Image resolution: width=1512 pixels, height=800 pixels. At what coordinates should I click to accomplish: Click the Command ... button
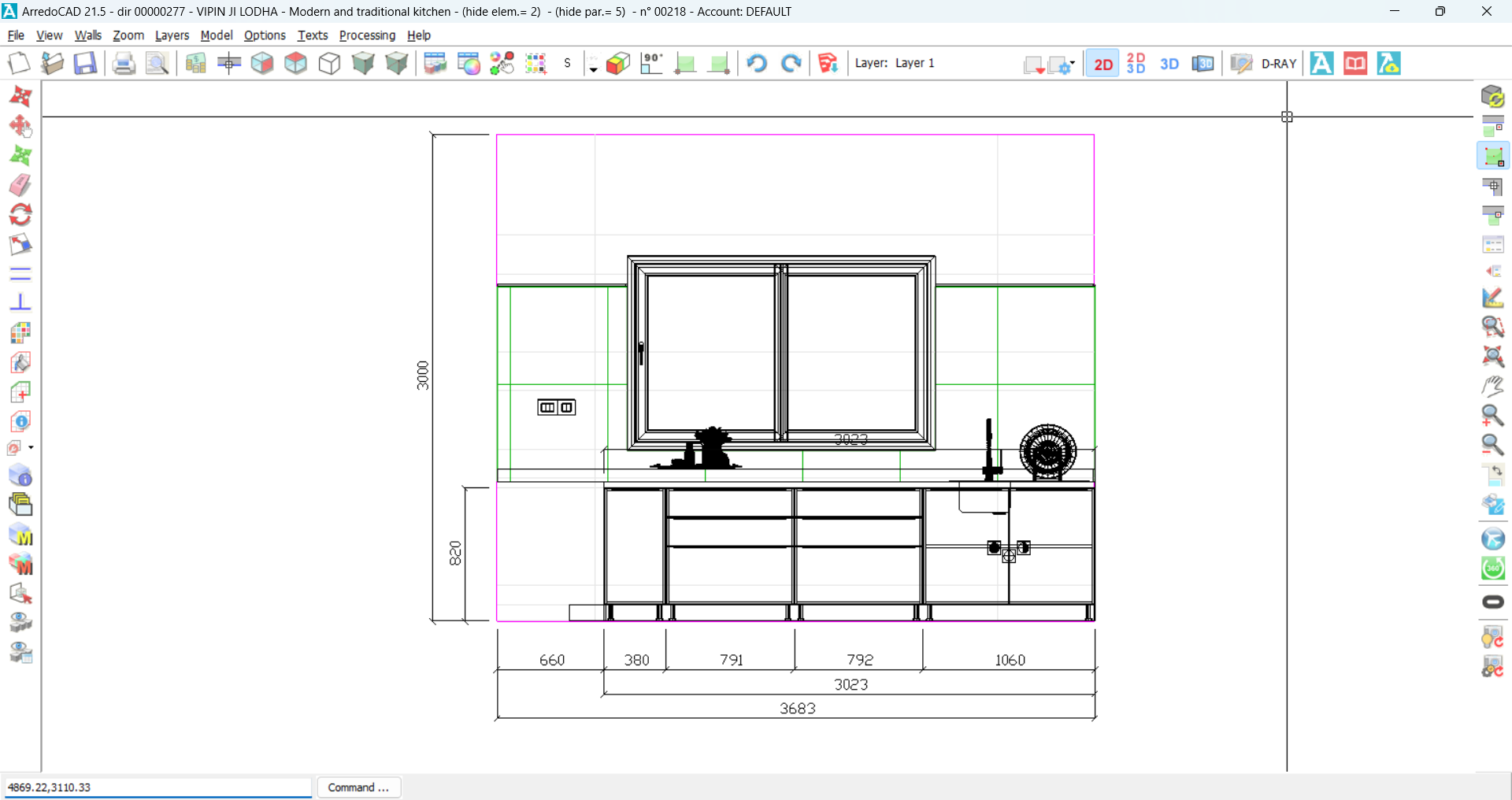tap(358, 787)
